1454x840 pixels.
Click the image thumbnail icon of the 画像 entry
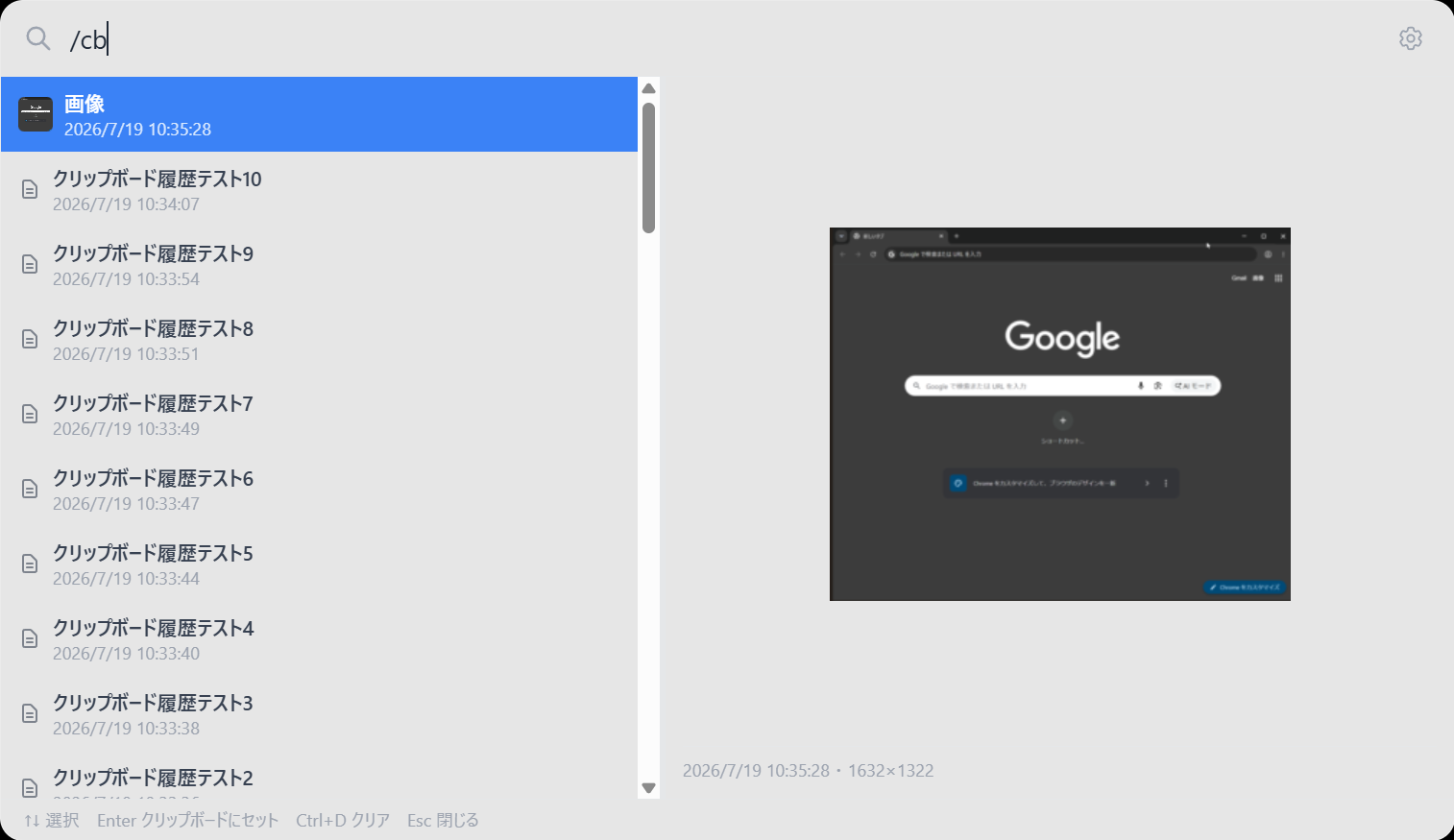36,114
